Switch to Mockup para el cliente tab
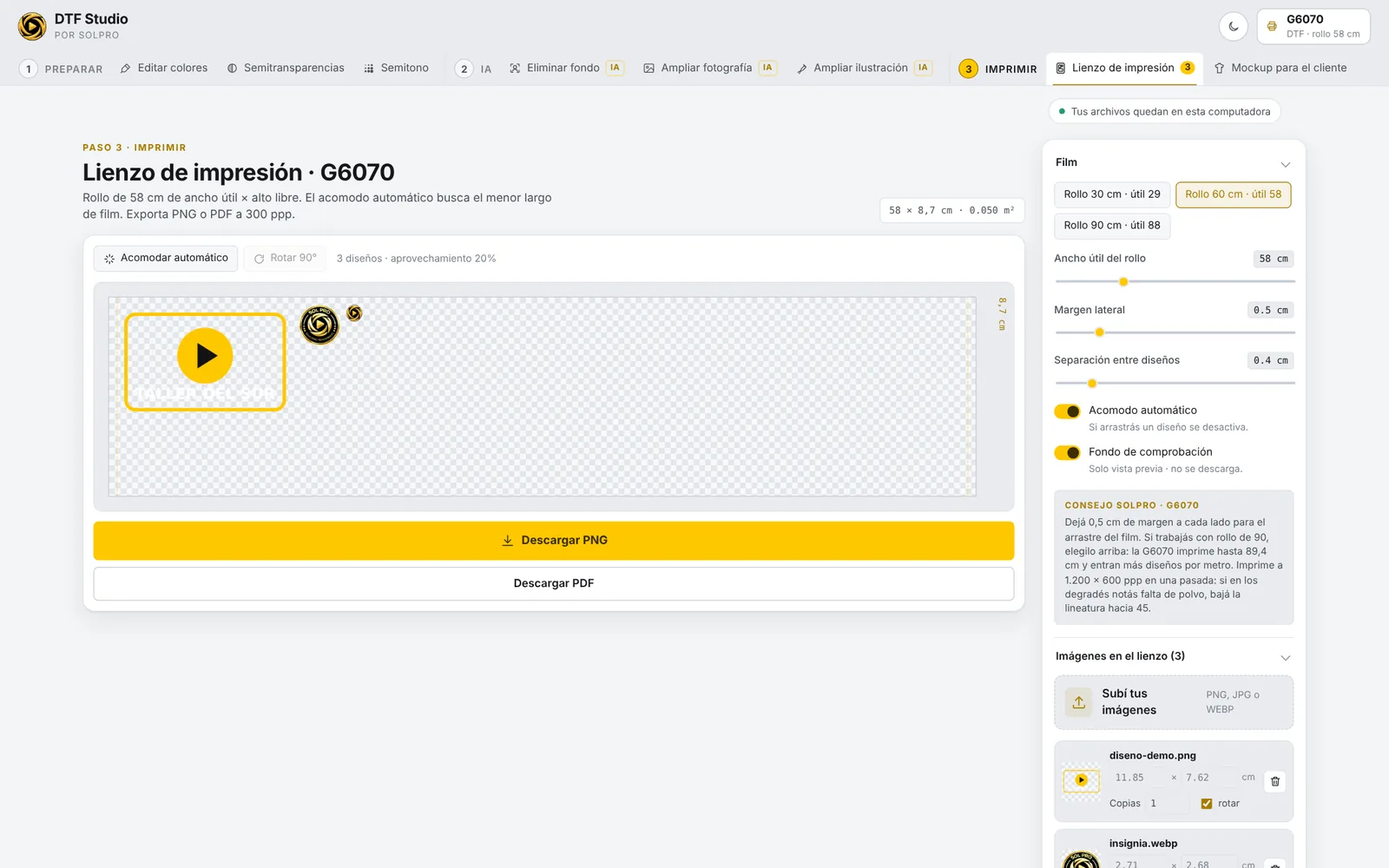Image resolution: width=1389 pixels, height=868 pixels. 1280,68
